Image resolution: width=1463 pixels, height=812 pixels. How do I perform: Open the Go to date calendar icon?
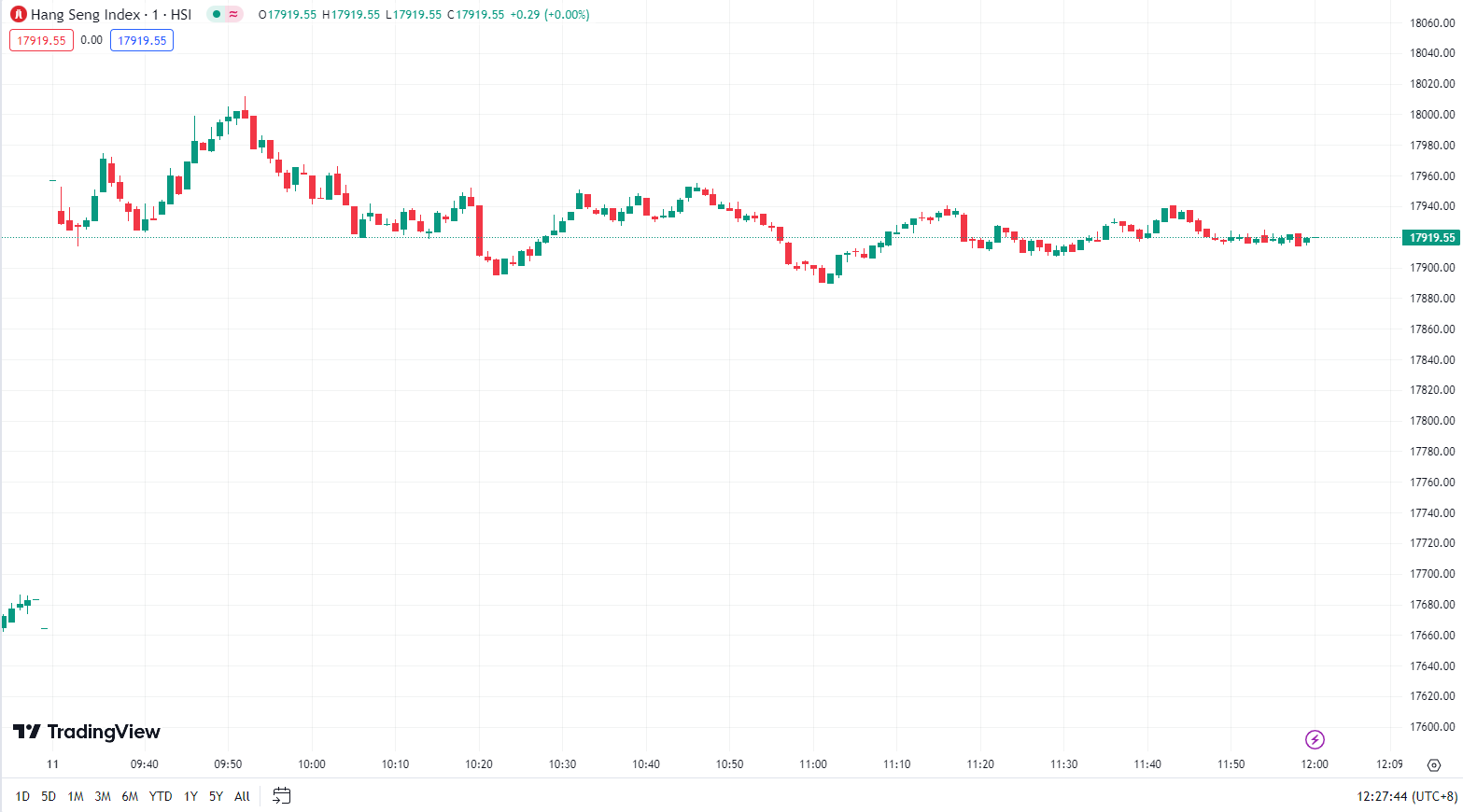[281, 796]
